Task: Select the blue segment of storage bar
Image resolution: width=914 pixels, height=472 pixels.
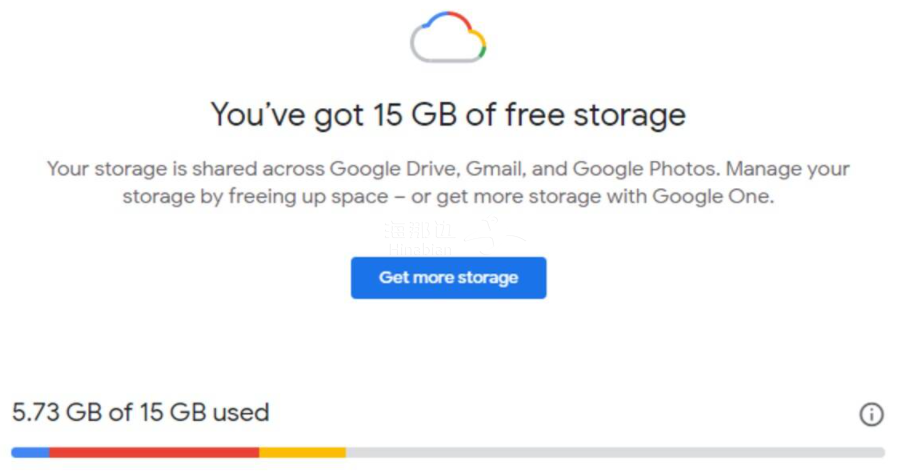Action: [30, 452]
